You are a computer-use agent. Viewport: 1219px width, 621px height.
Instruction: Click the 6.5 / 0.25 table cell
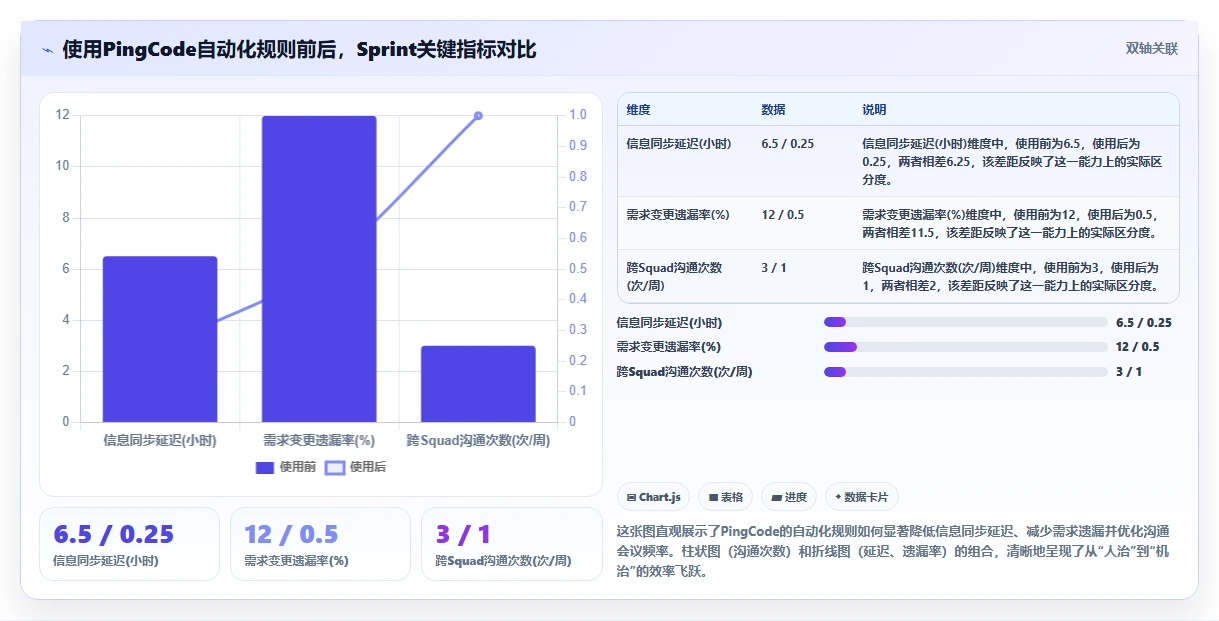(787, 144)
